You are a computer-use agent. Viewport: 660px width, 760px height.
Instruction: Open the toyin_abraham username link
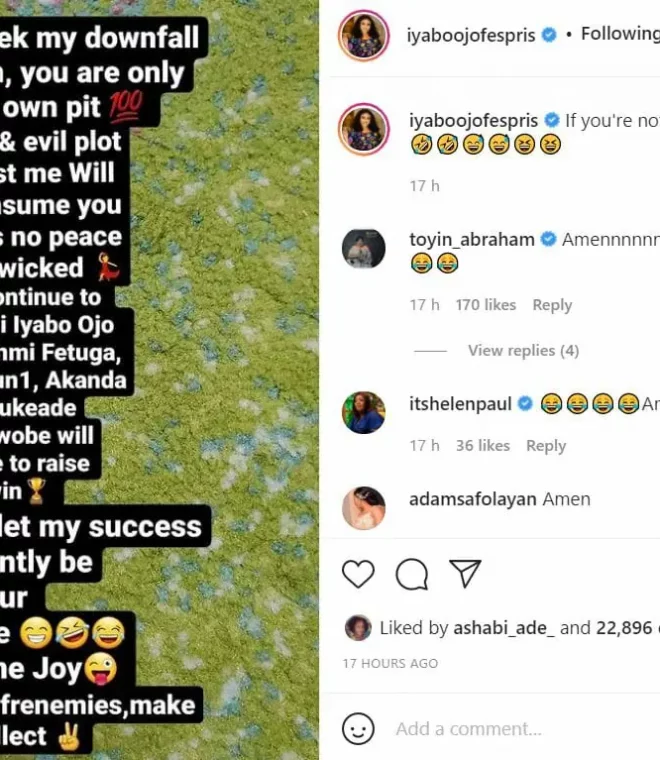tap(472, 240)
